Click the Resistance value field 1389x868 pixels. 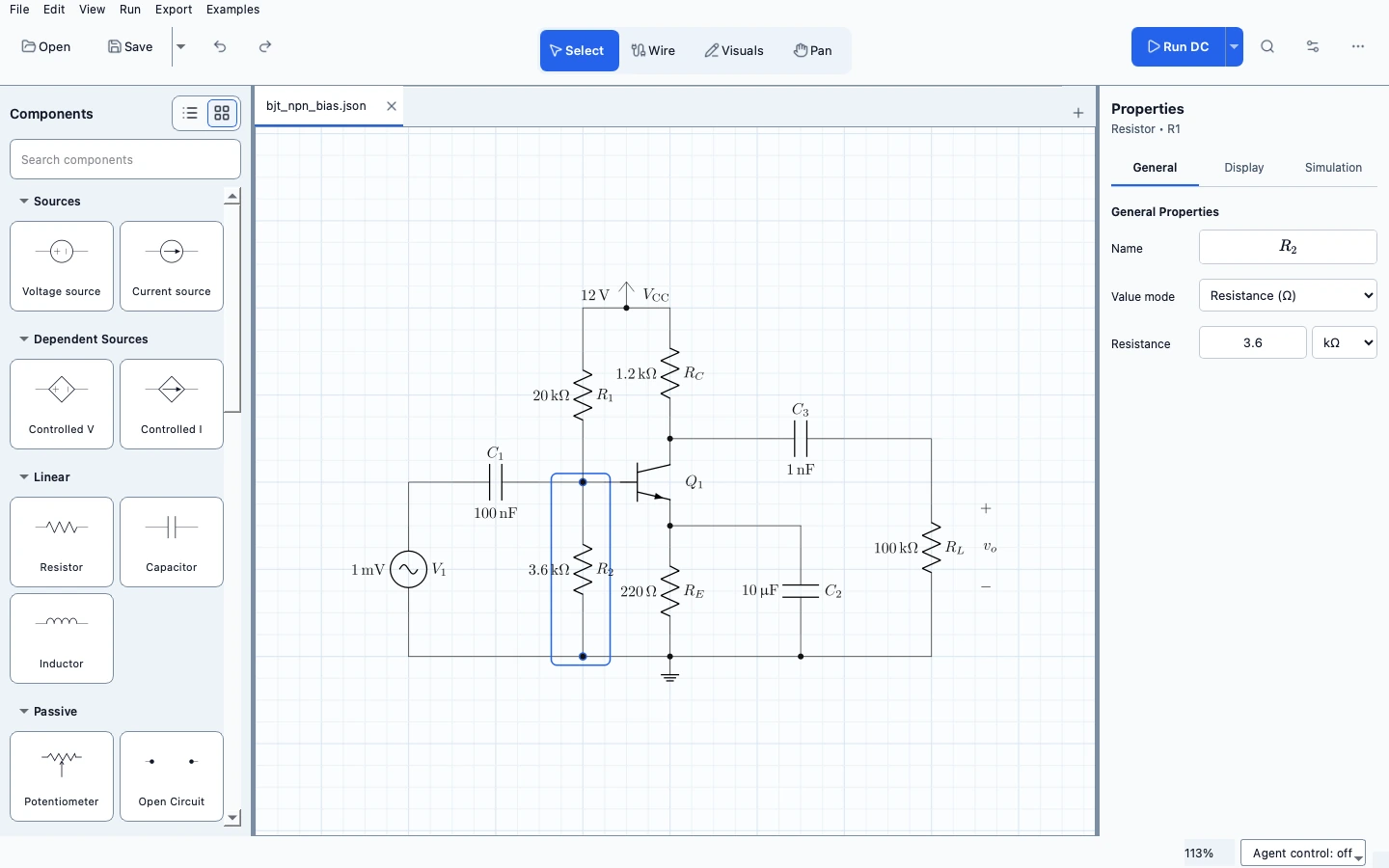point(1253,342)
